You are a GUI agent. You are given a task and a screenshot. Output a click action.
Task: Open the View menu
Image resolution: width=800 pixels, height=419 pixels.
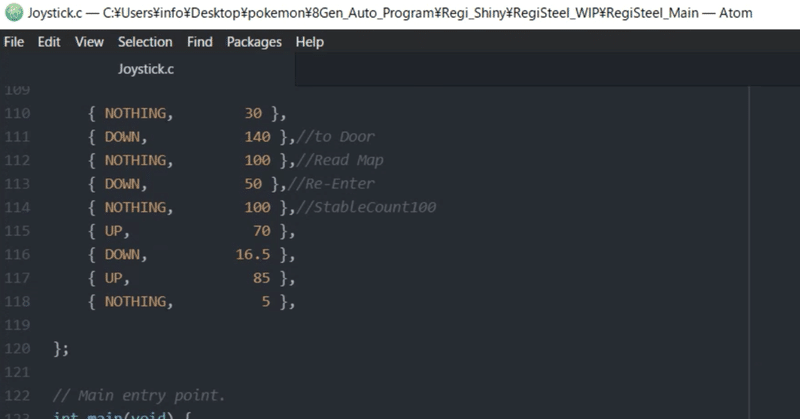(x=89, y=42)
